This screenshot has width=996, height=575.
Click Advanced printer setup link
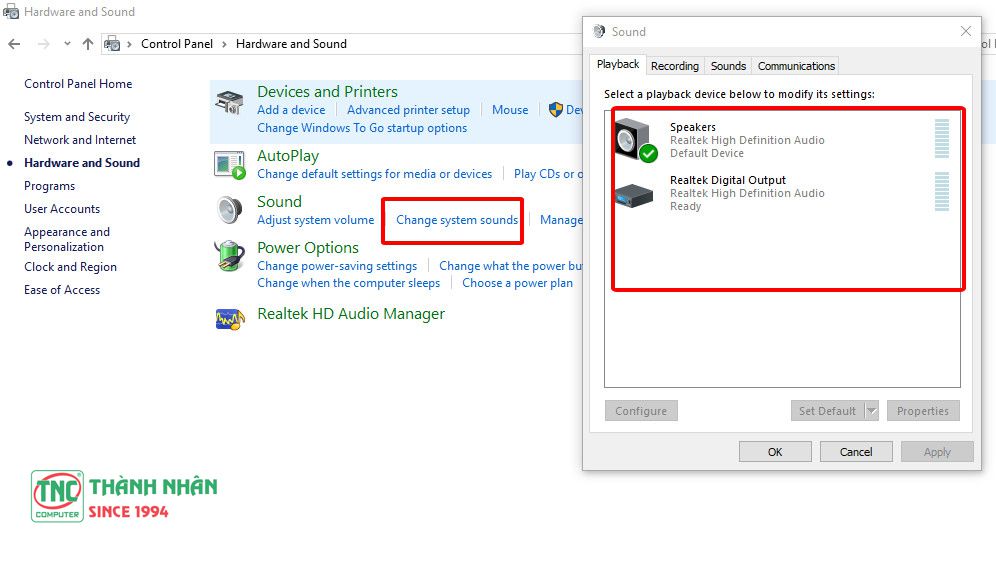click(x=408, y=110)
